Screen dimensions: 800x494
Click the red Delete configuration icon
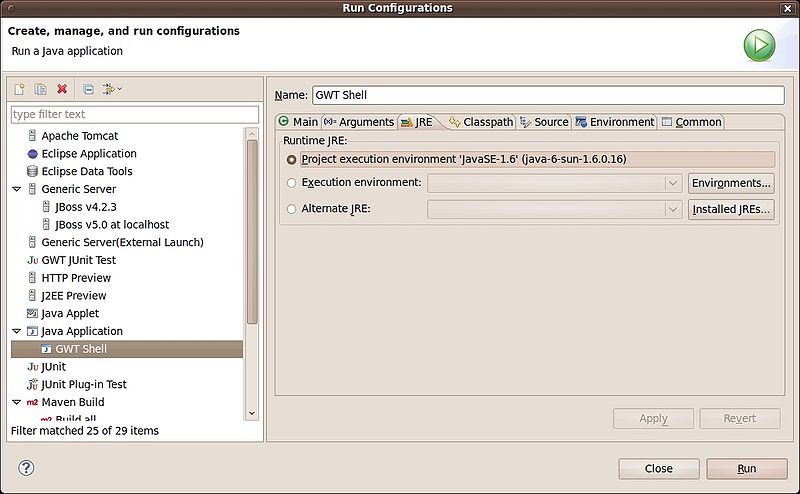(x=62, y=89)
